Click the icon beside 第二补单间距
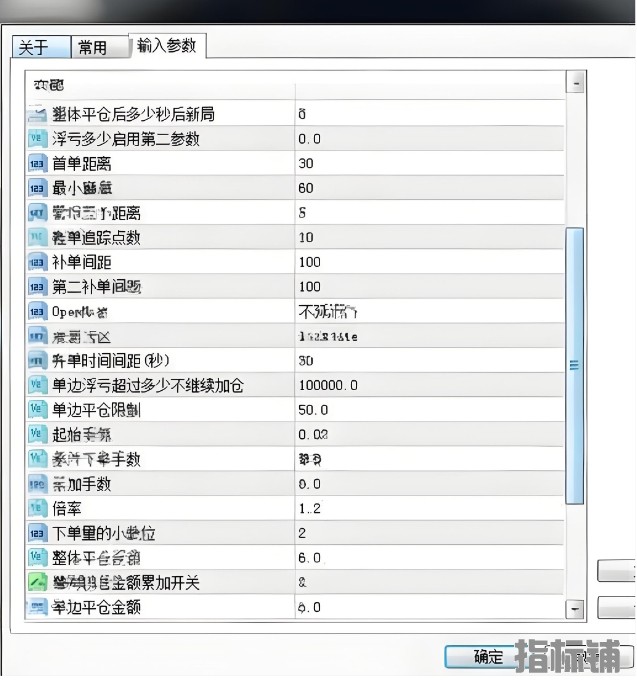This screenshot has height=681, width=637. tap(38, 287)
